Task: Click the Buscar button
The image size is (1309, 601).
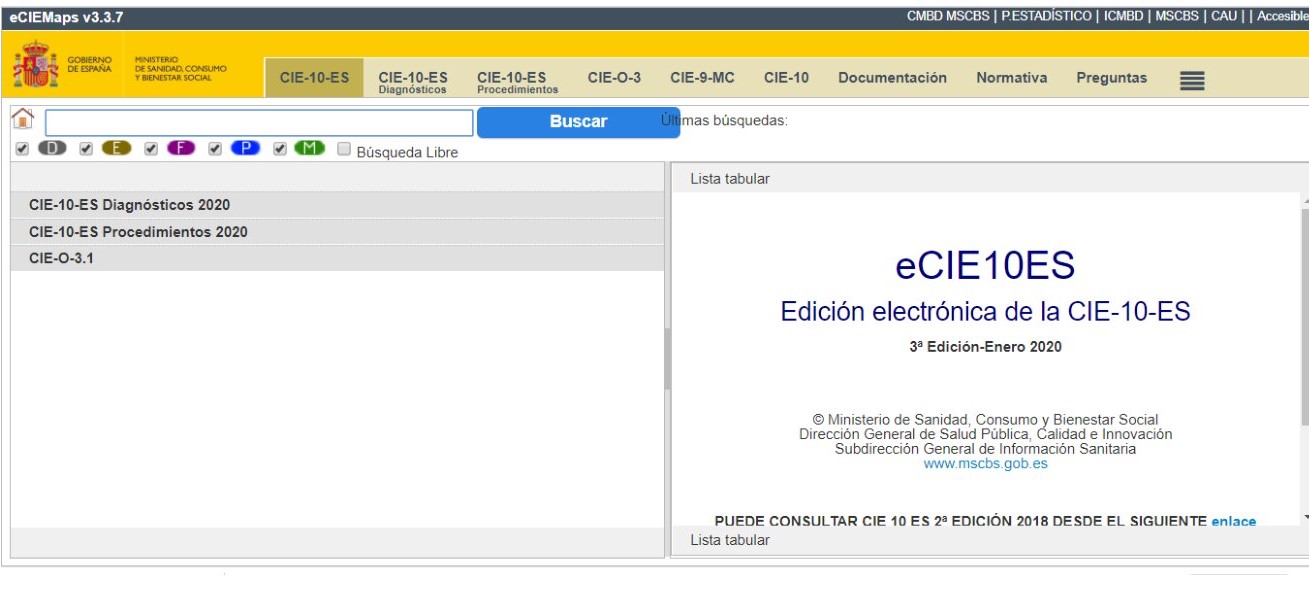Action: click(578, 122)
